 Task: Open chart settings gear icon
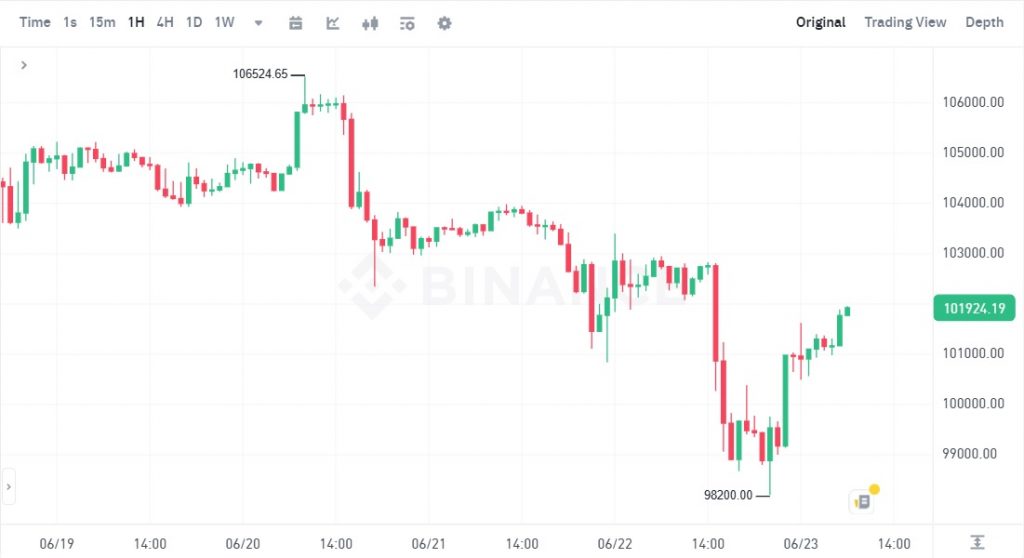click(444, 23)
